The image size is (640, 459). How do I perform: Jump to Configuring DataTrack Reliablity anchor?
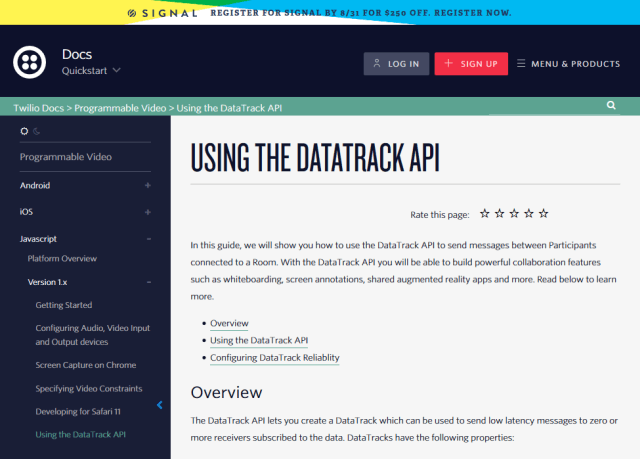coord(275,358)
